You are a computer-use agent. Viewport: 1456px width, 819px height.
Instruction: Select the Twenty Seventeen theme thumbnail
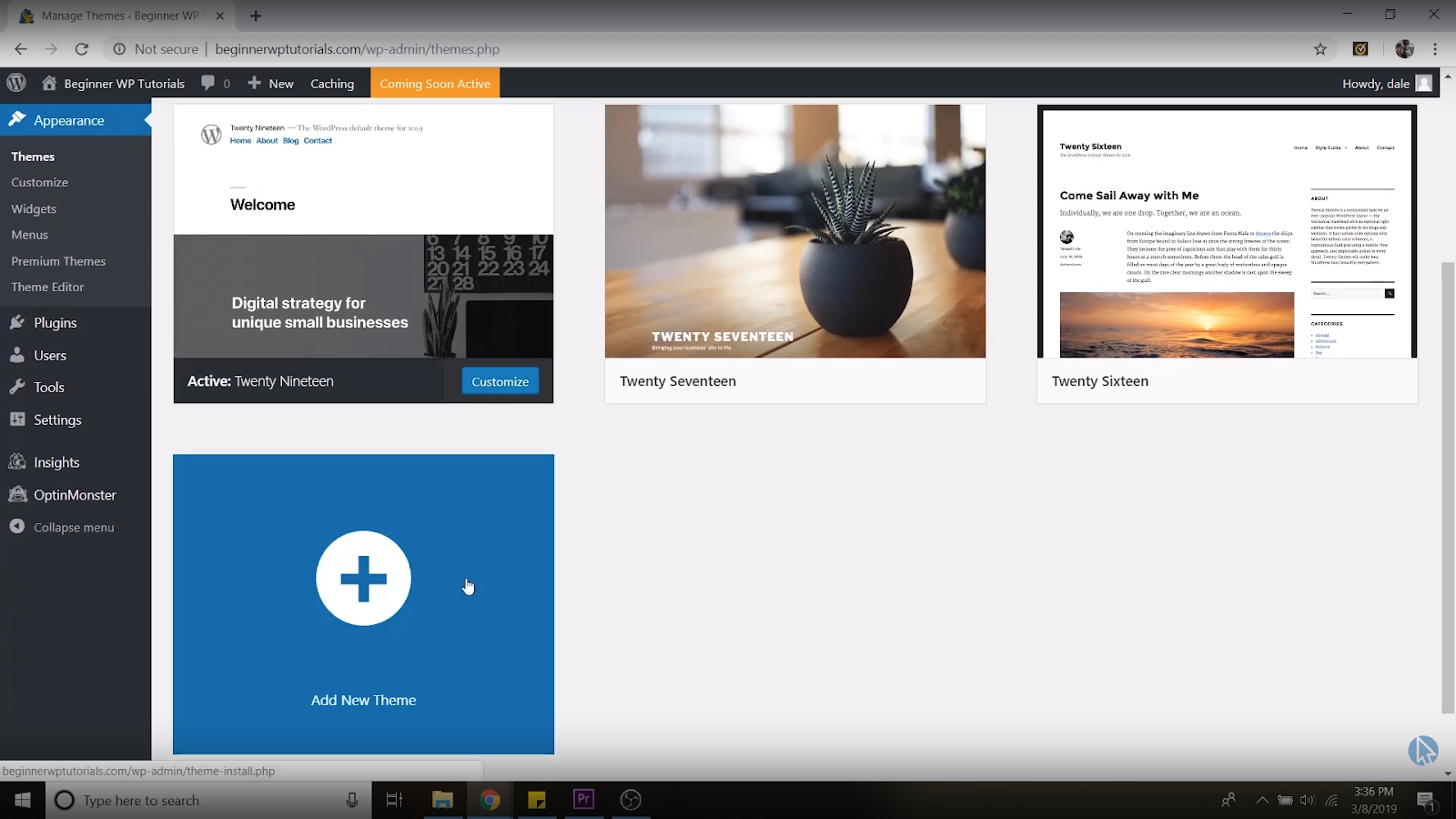795,231
